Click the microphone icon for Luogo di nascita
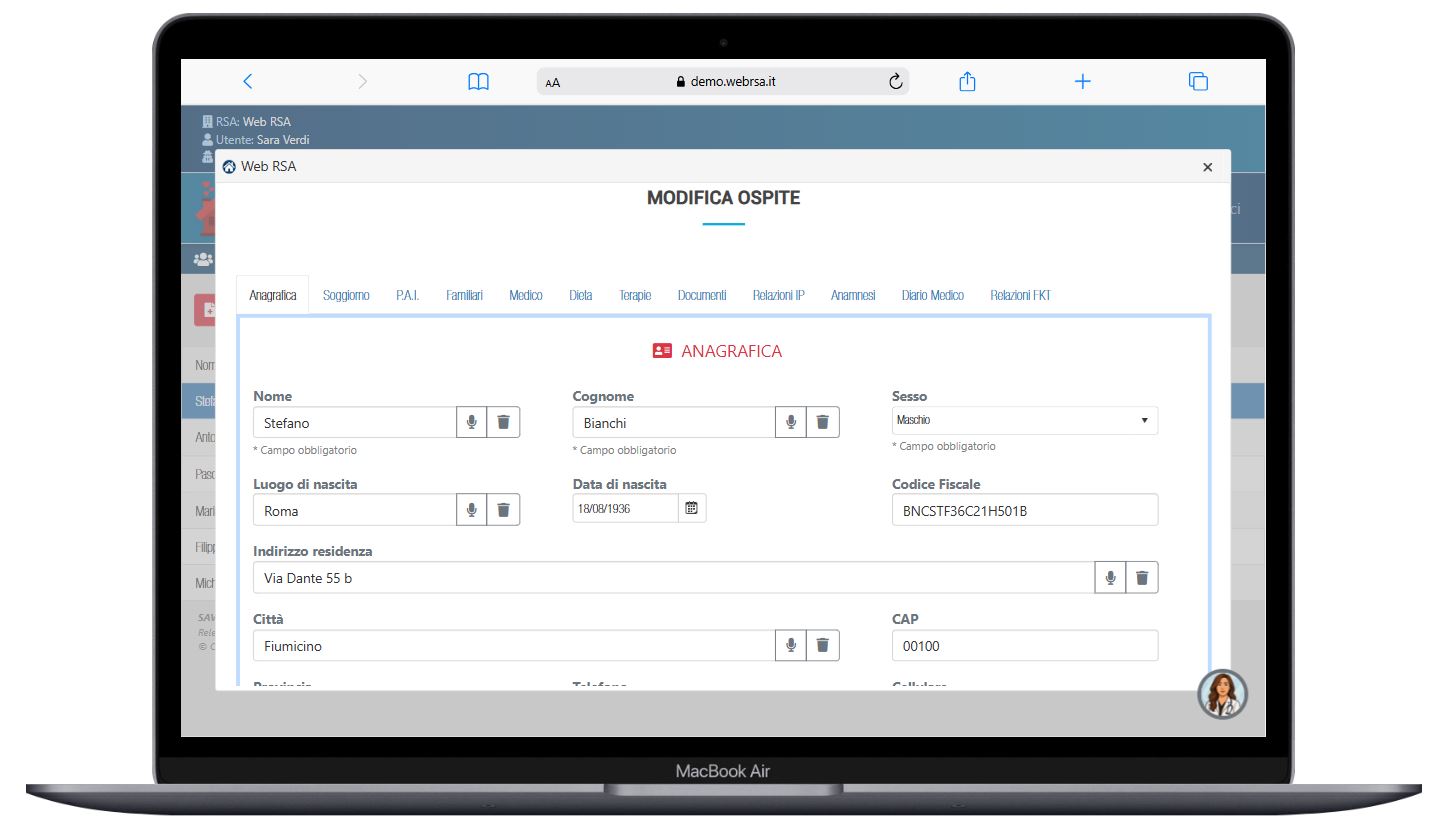The image size is (1449, 830). (471, 510)
